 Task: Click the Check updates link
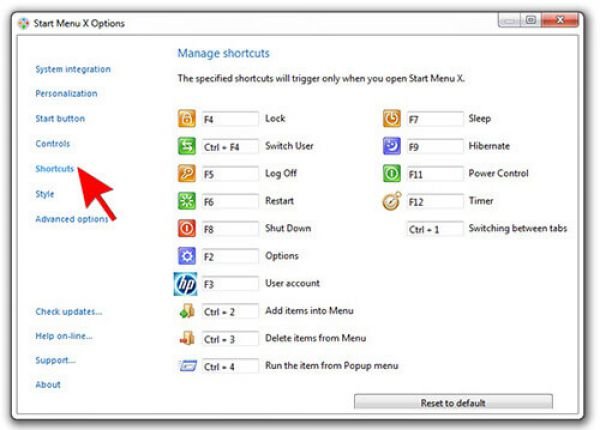pos(69,312)
